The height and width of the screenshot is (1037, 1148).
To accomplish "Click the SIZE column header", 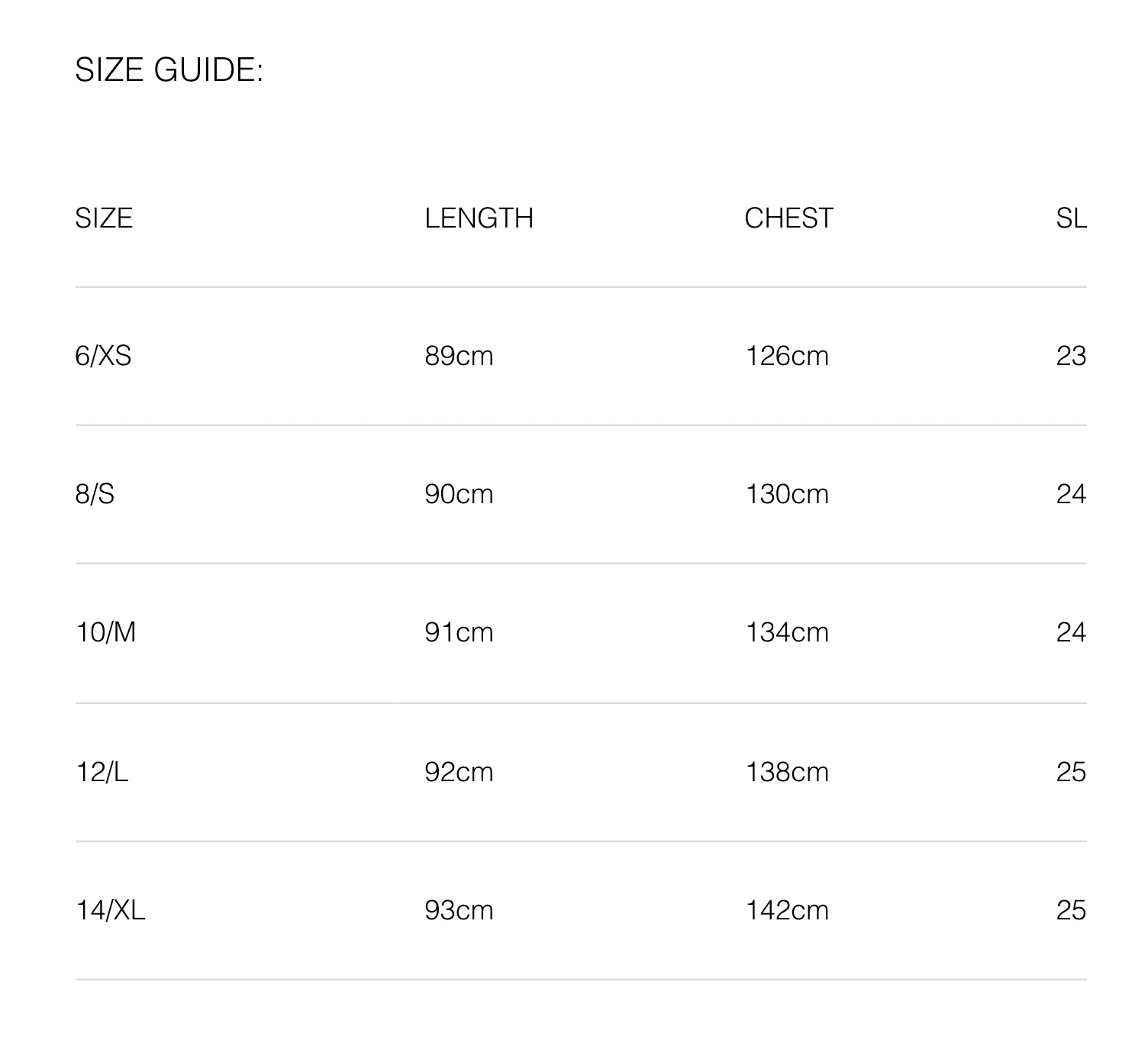I will click(104, 218).
